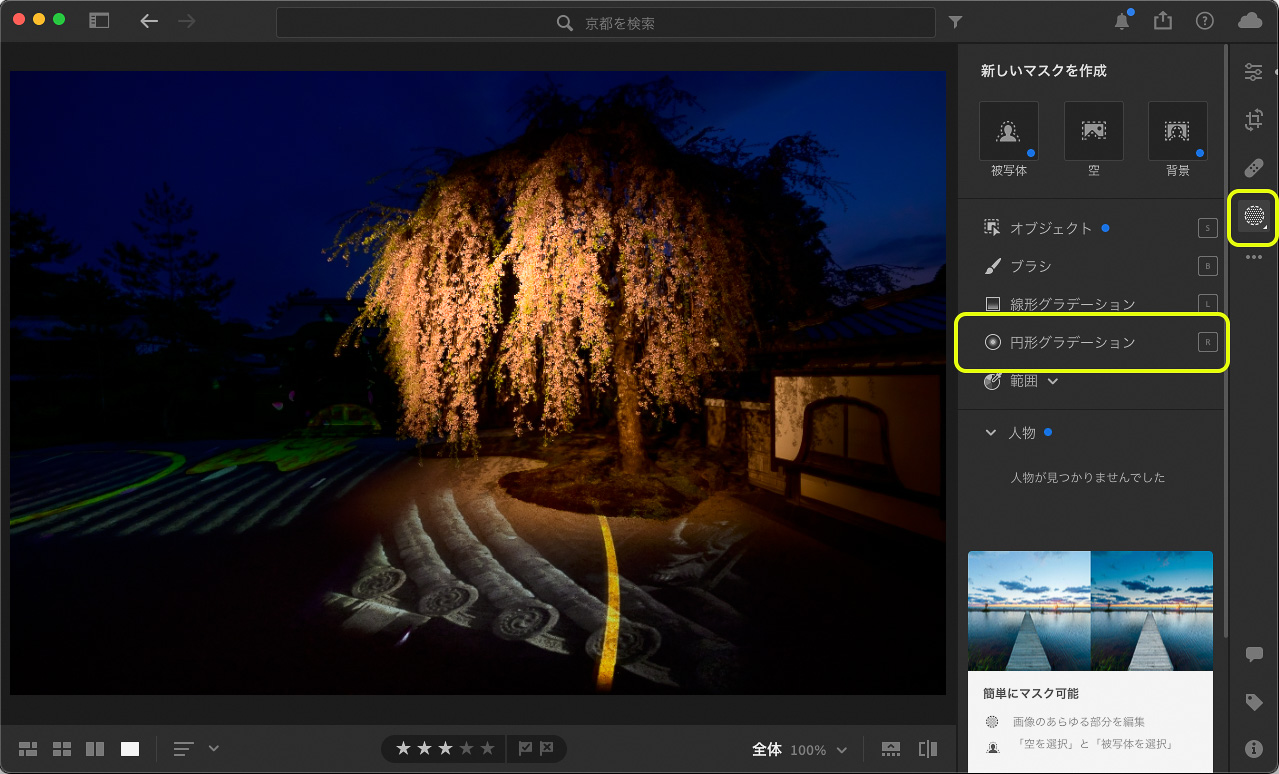Viewport: 1279px width, 774px height.
Task: Toggle the reject flag on photo
Action: click(547, 749)
